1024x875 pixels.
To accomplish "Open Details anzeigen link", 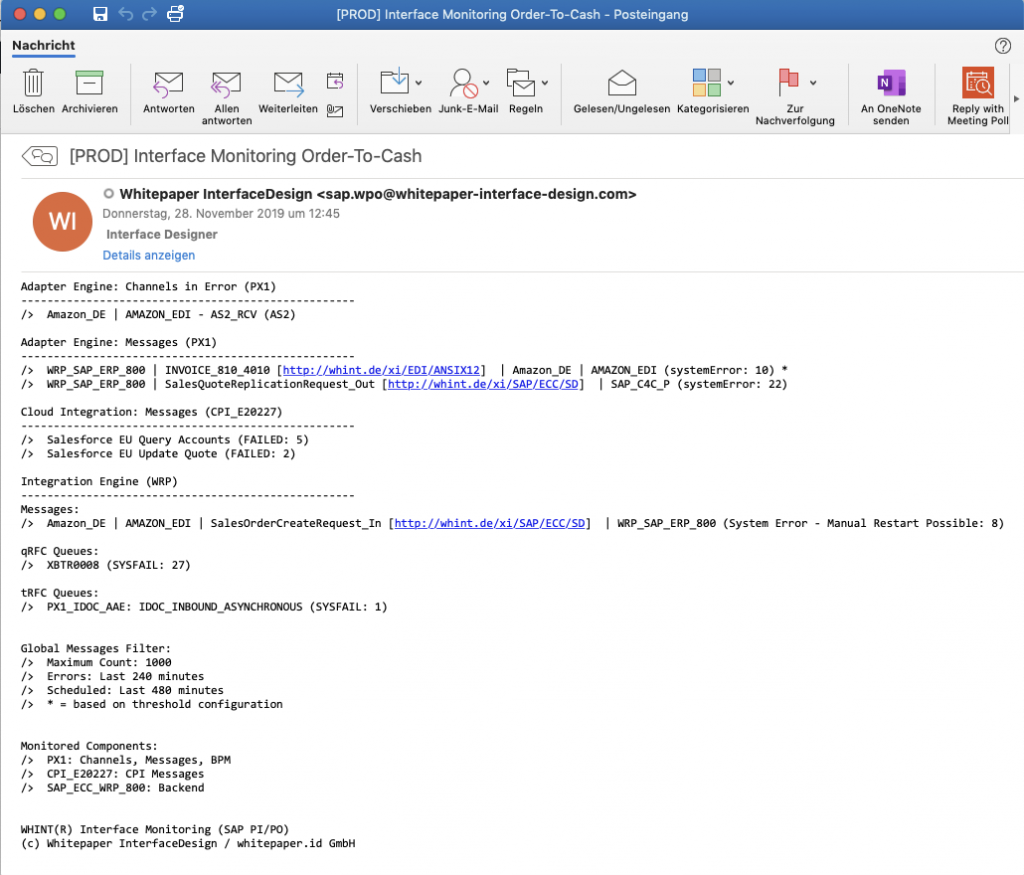I will [x=149, y=255].
